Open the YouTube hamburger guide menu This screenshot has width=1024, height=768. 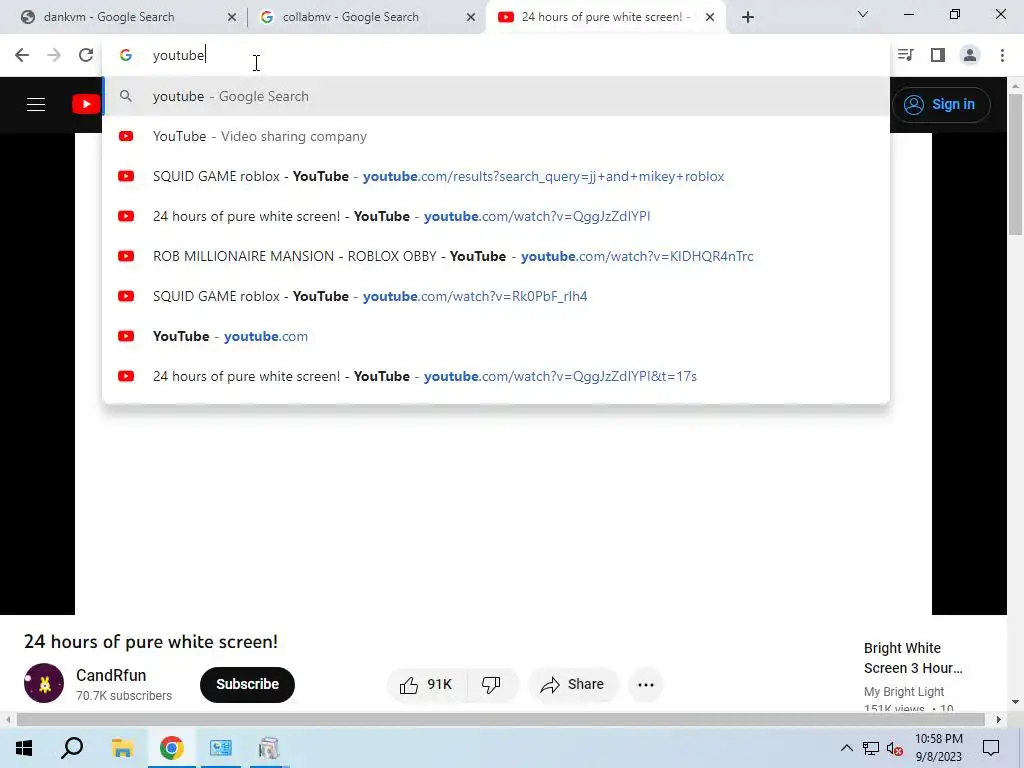(36, 104)
